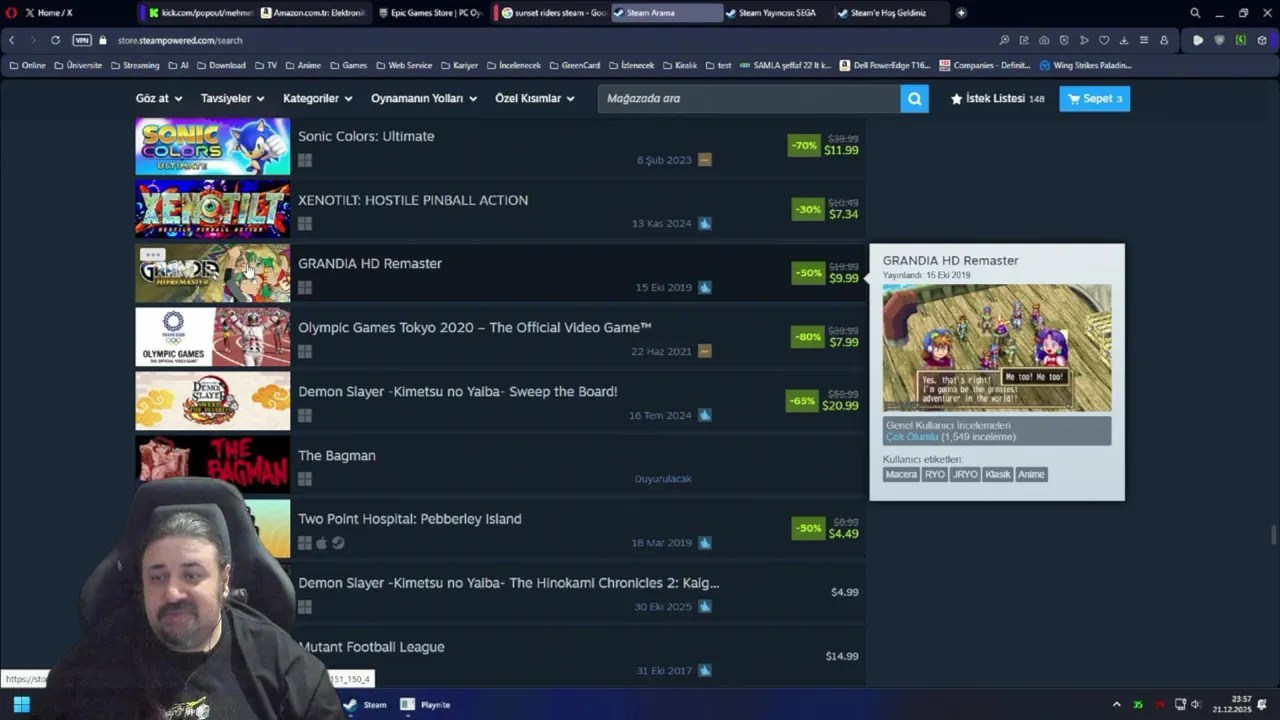Open Playnite in Windows taskbar
The image size is (1280, 720).
point(426,705)
